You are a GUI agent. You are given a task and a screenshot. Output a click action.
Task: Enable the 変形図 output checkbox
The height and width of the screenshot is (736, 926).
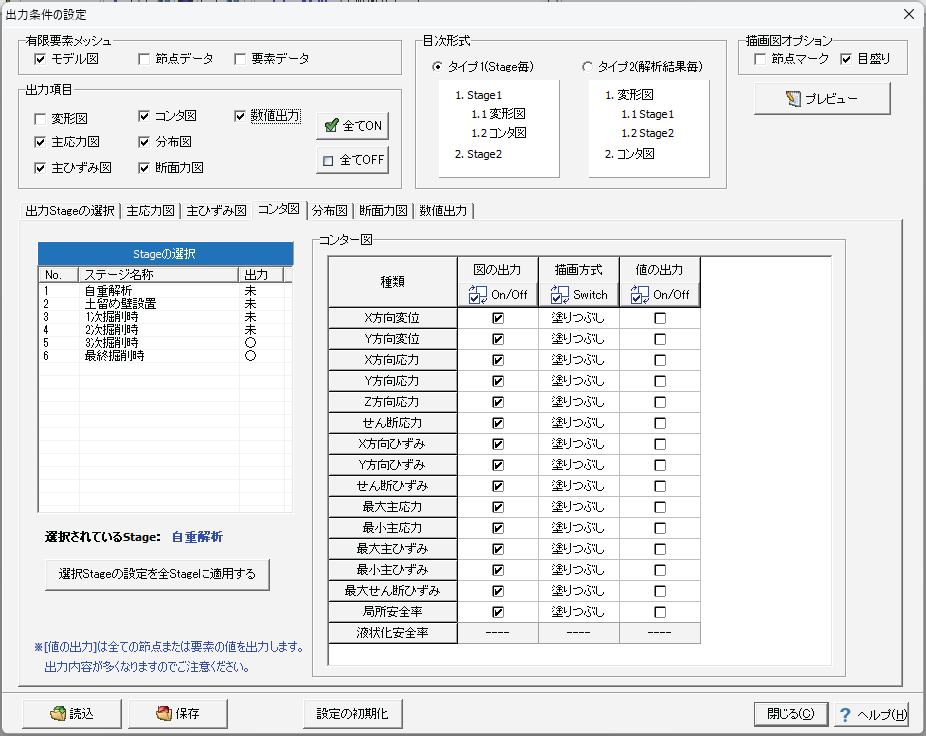click(40, 118)
